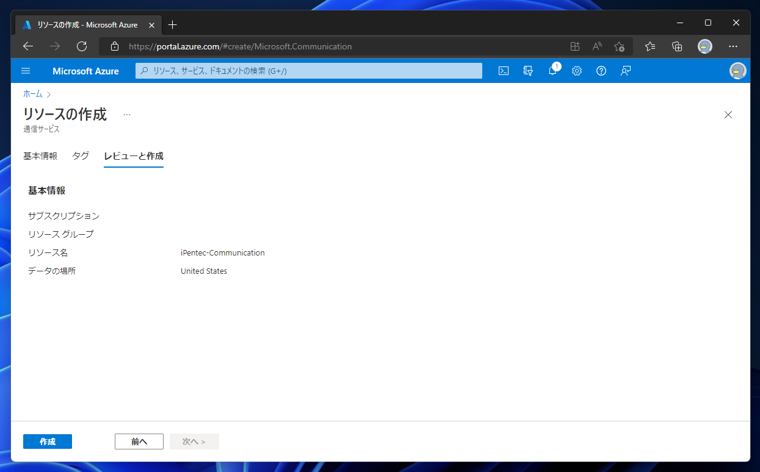Switch to the タグ tab
The image size is (760, 472).
coord(80,156)
